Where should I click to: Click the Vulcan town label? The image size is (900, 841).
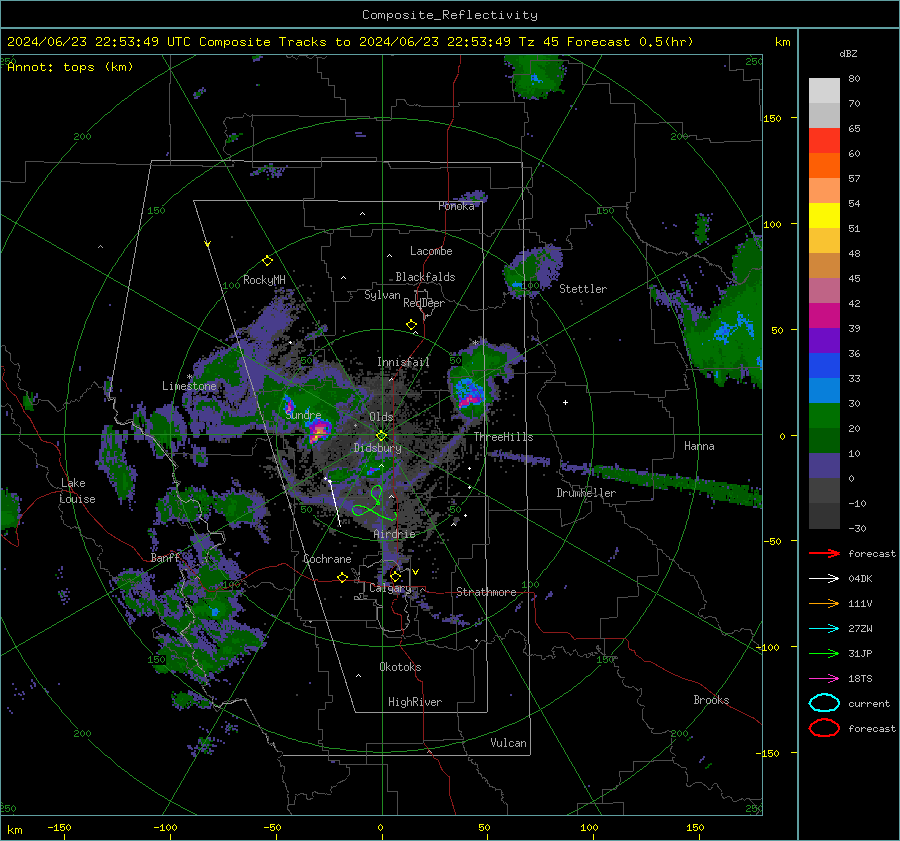pos(508,743)
